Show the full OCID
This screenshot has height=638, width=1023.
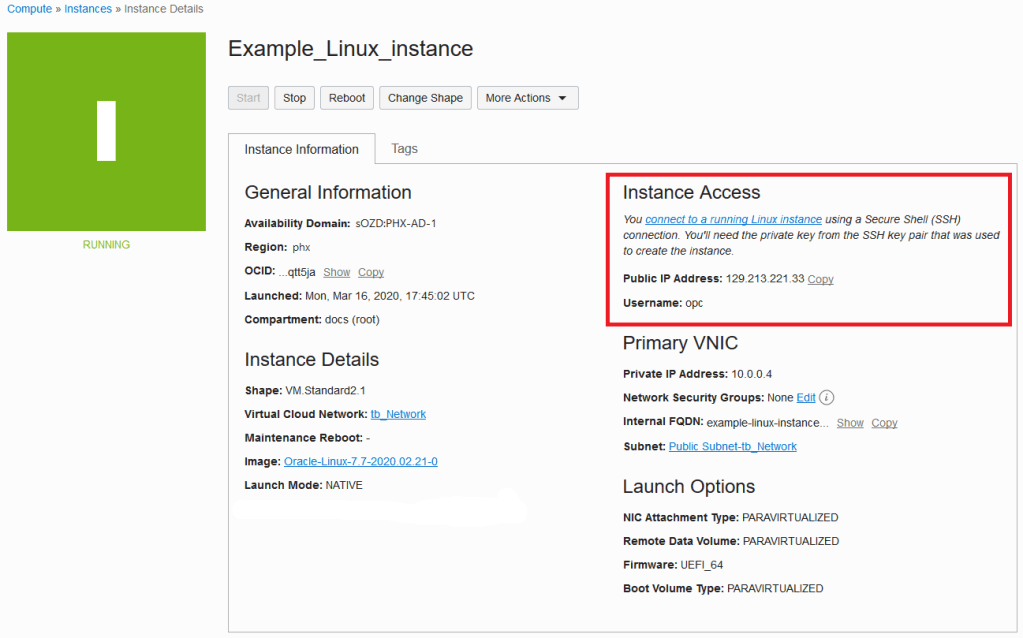[337, 272]
